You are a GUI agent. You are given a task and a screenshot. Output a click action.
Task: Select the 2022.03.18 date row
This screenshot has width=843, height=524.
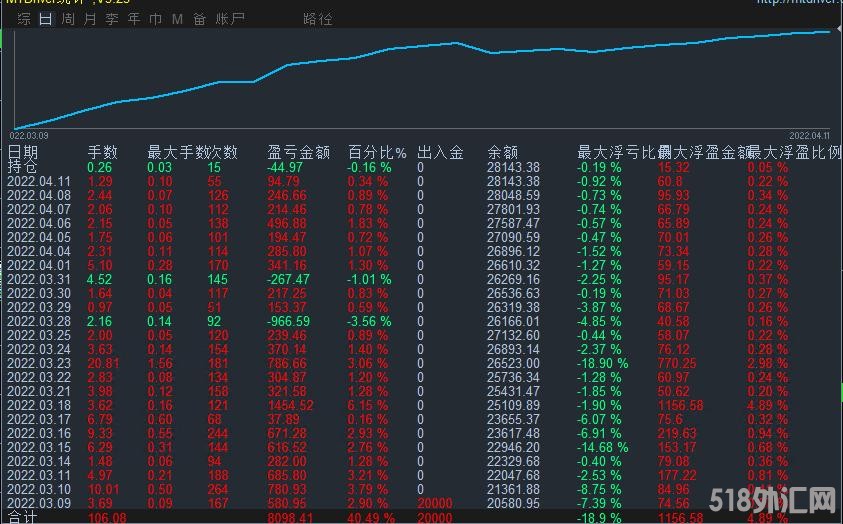point(39,405)
